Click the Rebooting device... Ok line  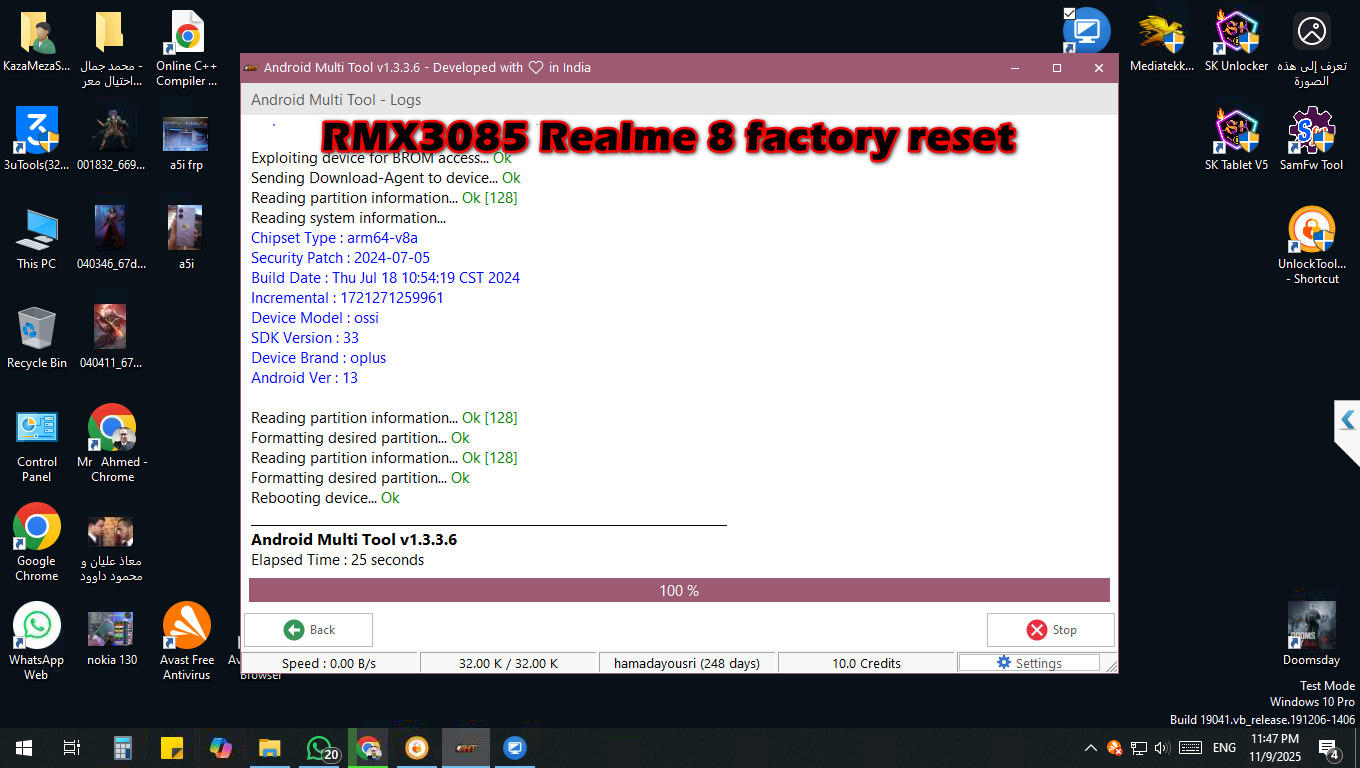click(x=325, y=498)
